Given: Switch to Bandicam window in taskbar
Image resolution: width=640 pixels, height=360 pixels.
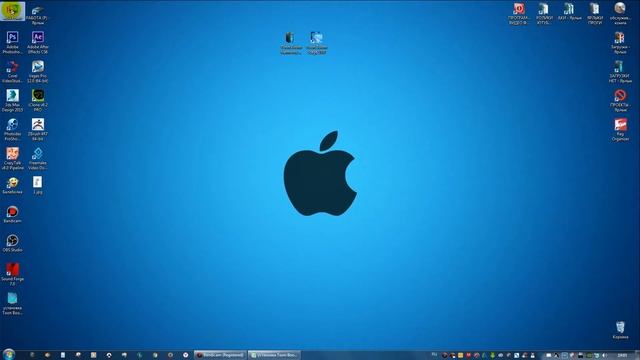Looking at the screenshot, I should tap(220, 355).
